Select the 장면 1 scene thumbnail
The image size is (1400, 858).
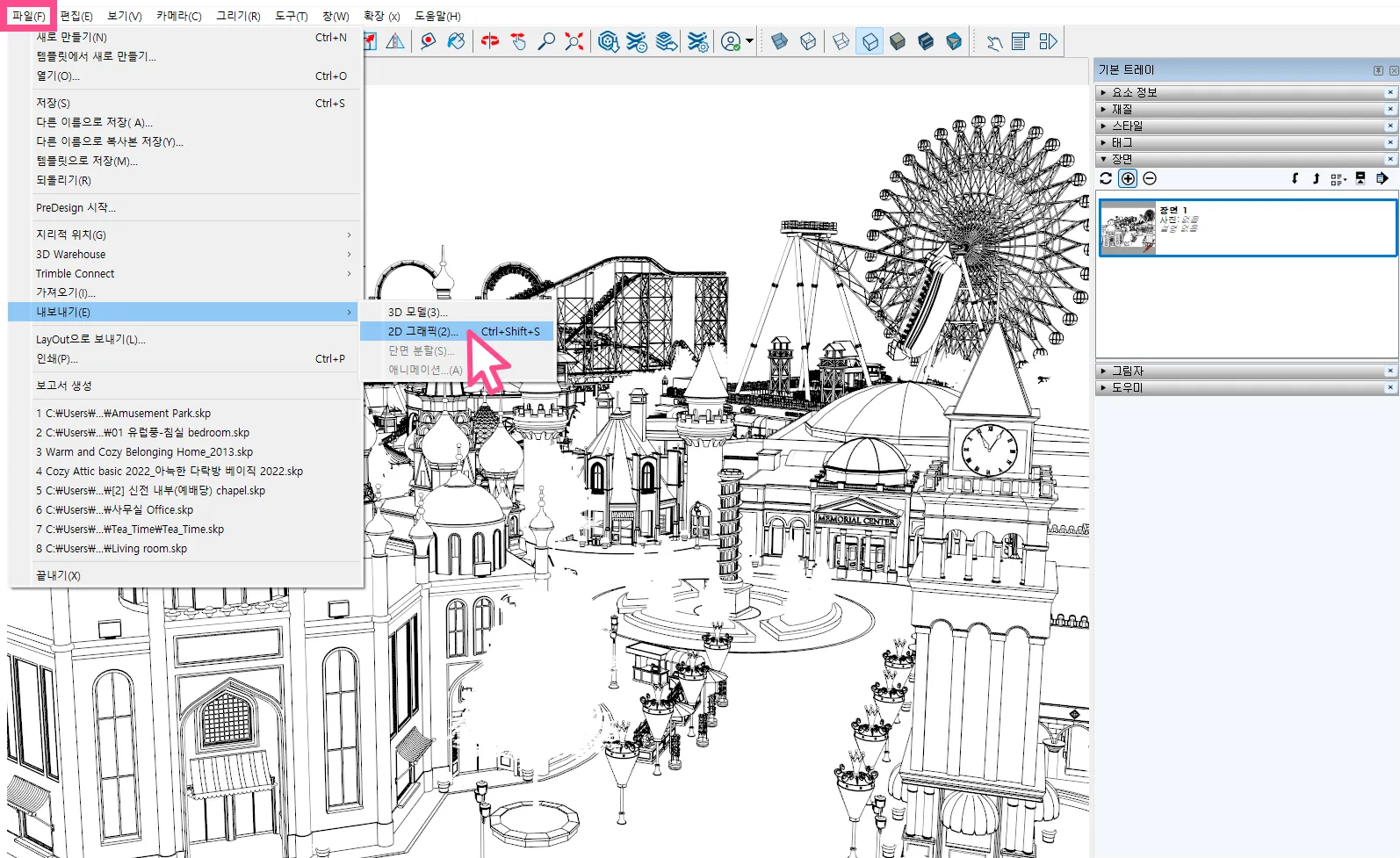coord(1128,227)
